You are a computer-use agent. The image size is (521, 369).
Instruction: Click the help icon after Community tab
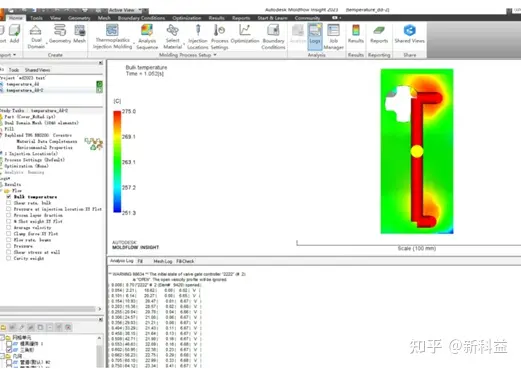(335, 18)
